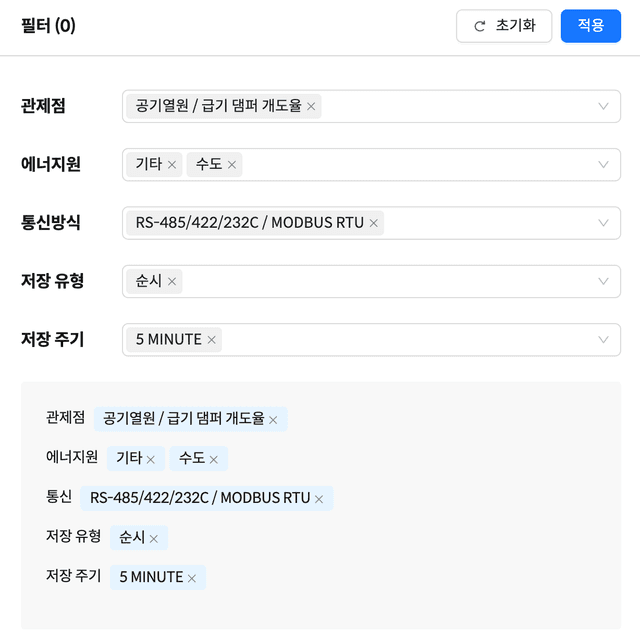Delete blue 5 MINUTE chip in summary
640x640 pixels.
click(x=192, y=578)
